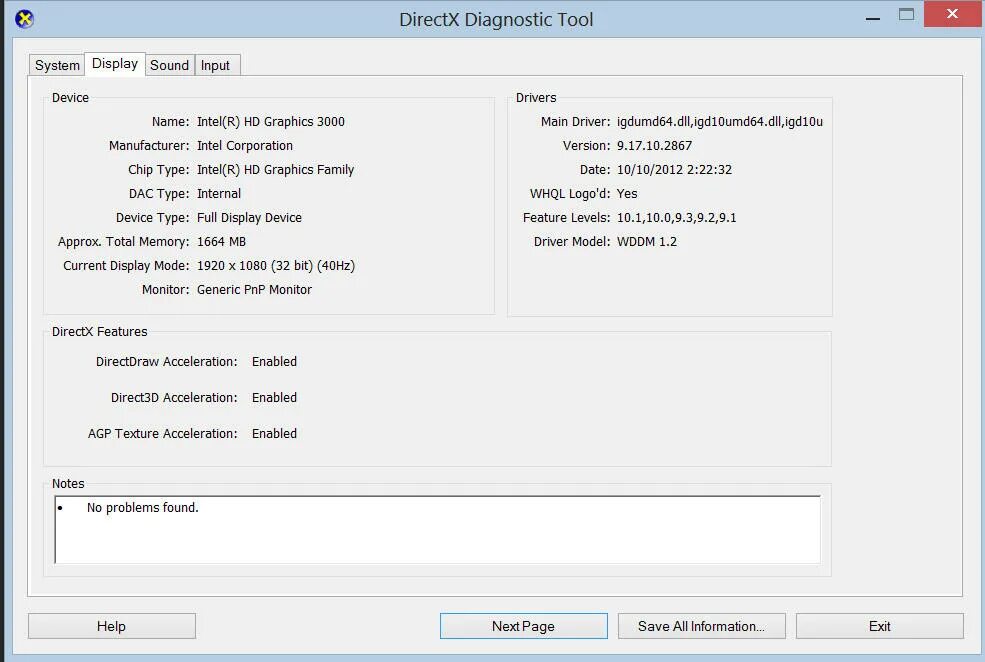Screen dimensions: 985x662
Task: Click the 'Manufacturer:' label
Action: (x=149, y=146)
